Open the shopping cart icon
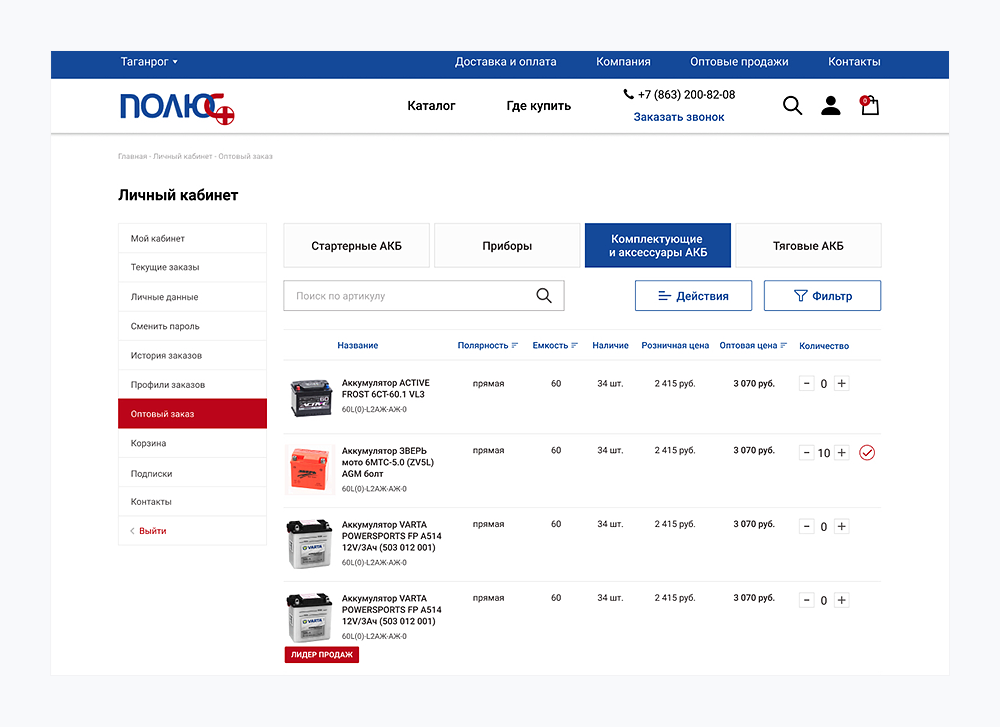 [870, 105]
